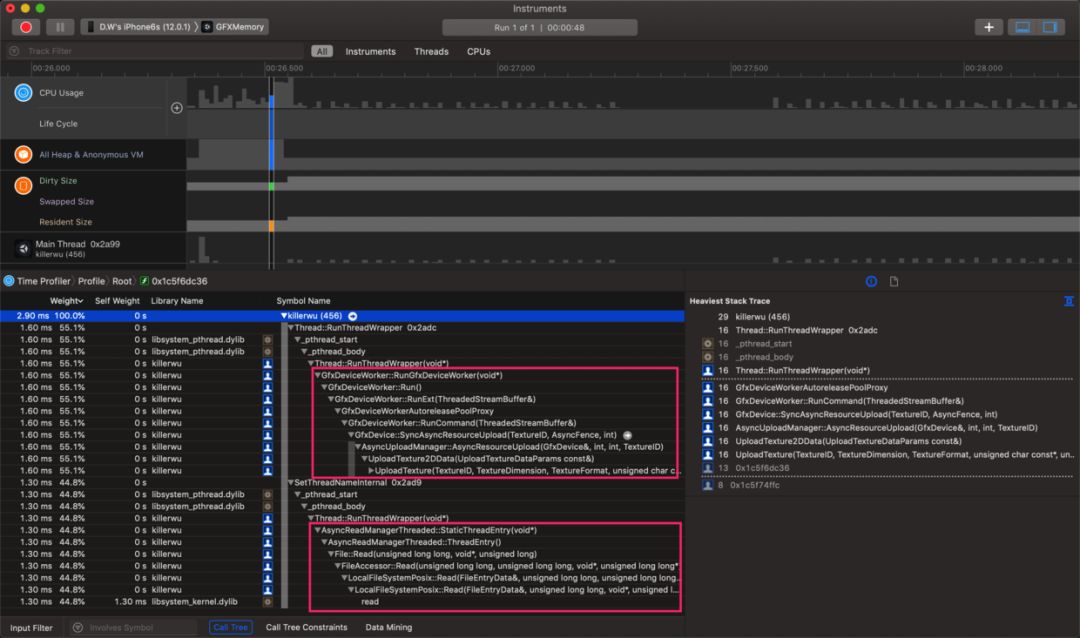Open the 0x1c5f6dc36 breadcrumb item
Image resolution: width=1080 pixels, height=638 pixels.
[x=174, y=281]
